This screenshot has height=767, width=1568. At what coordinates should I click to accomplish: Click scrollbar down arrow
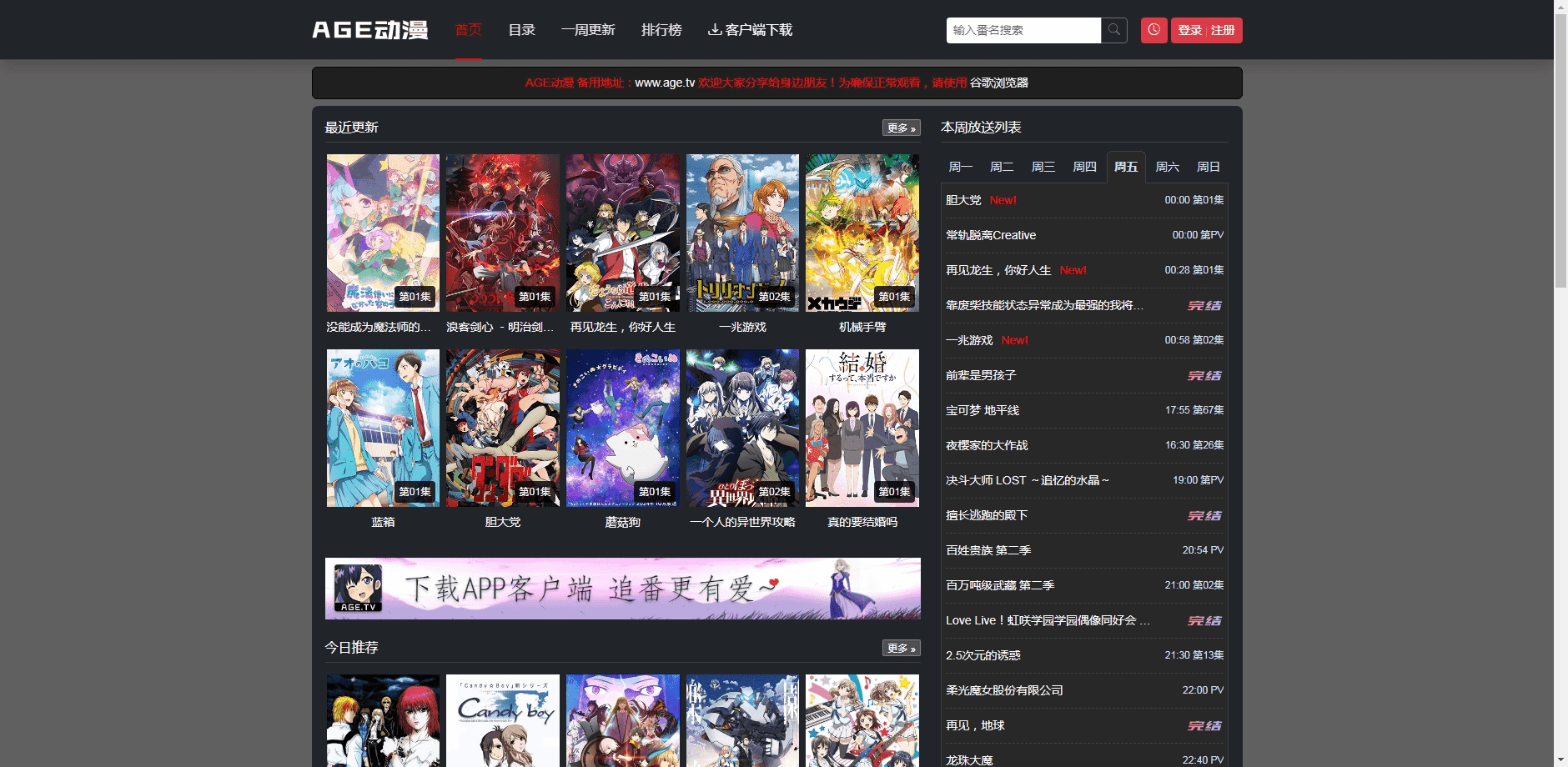(x=1560, y=759)
